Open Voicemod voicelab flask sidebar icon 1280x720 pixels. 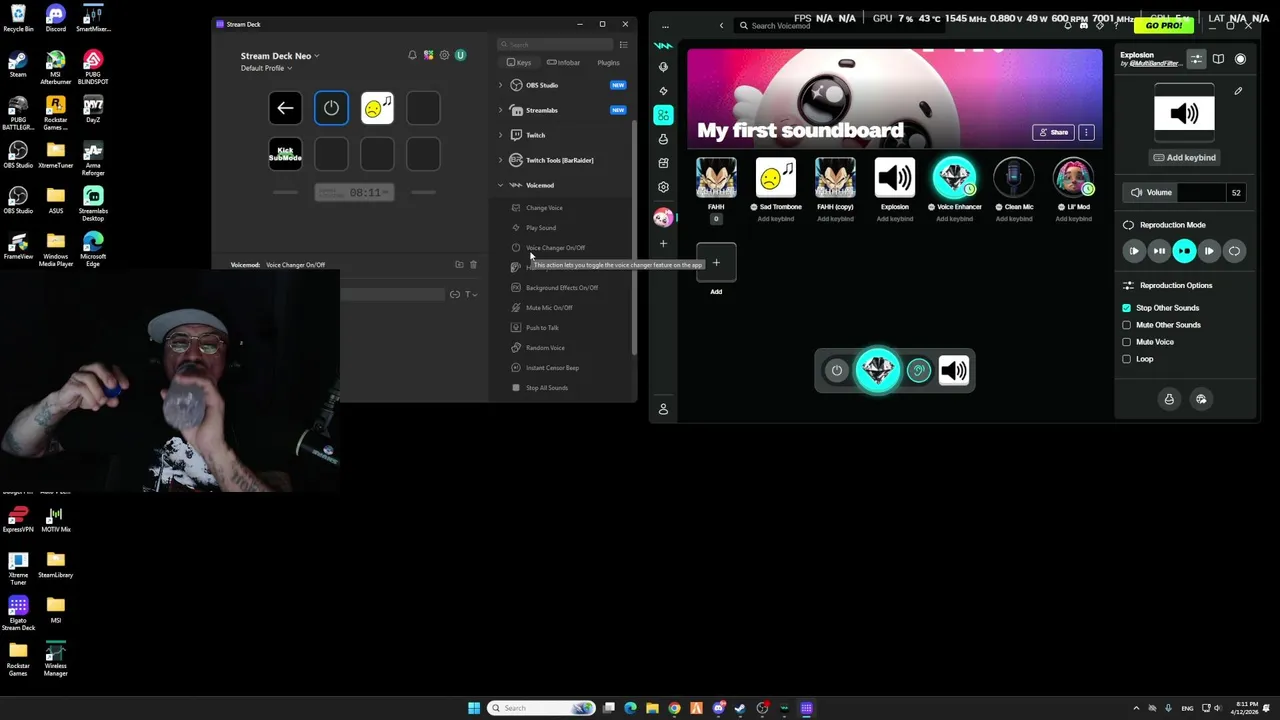tap(663, 139)
